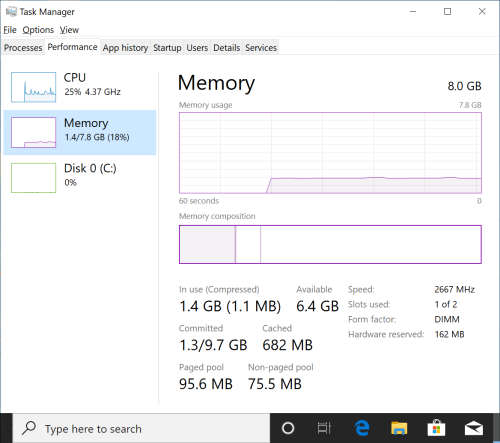Click the Task Manager title bar icon
This screenshot has width=500, height=443.
[11, 12]
